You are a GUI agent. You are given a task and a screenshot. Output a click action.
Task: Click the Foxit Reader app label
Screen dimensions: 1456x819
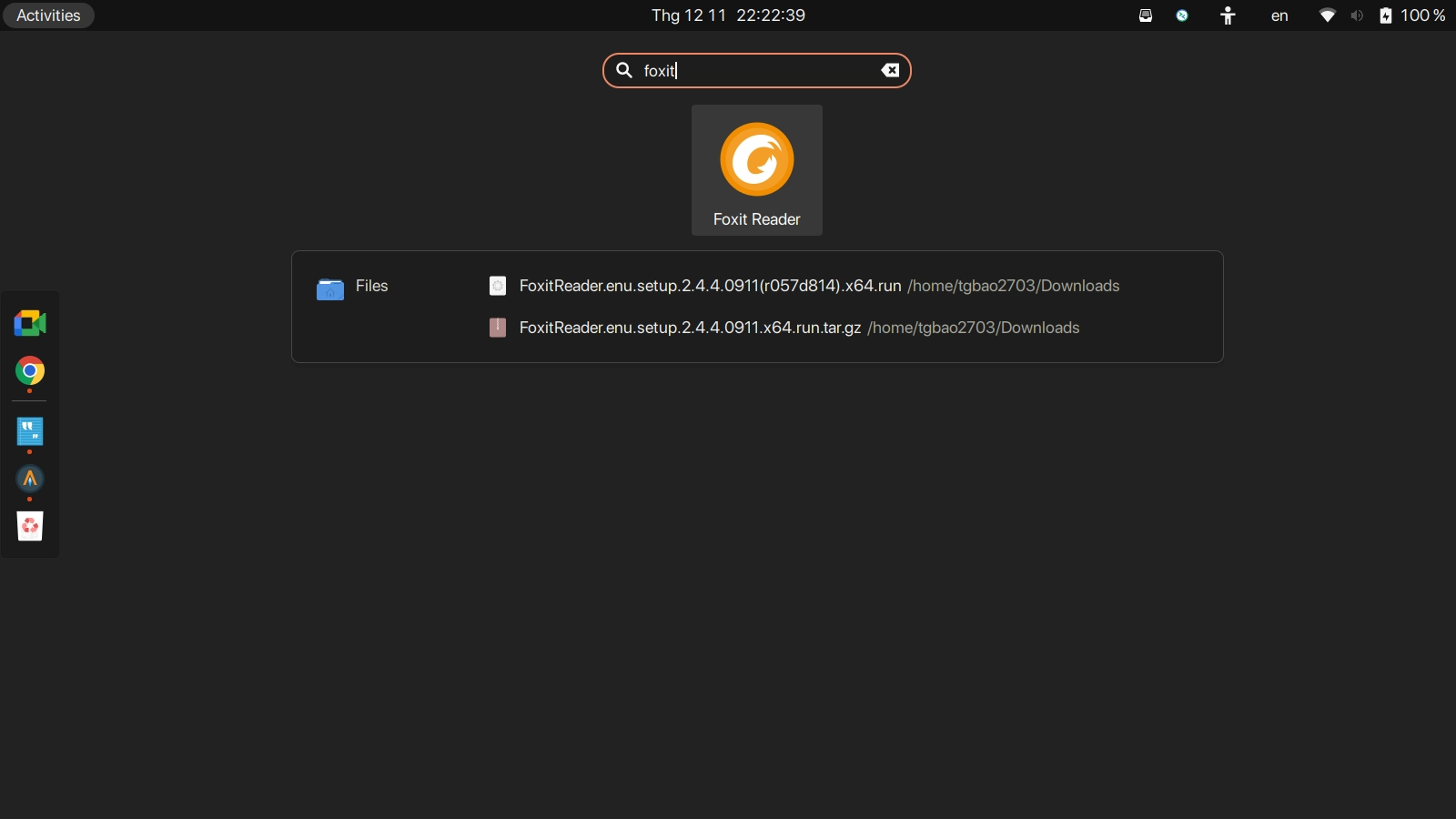tap(757, 219)
